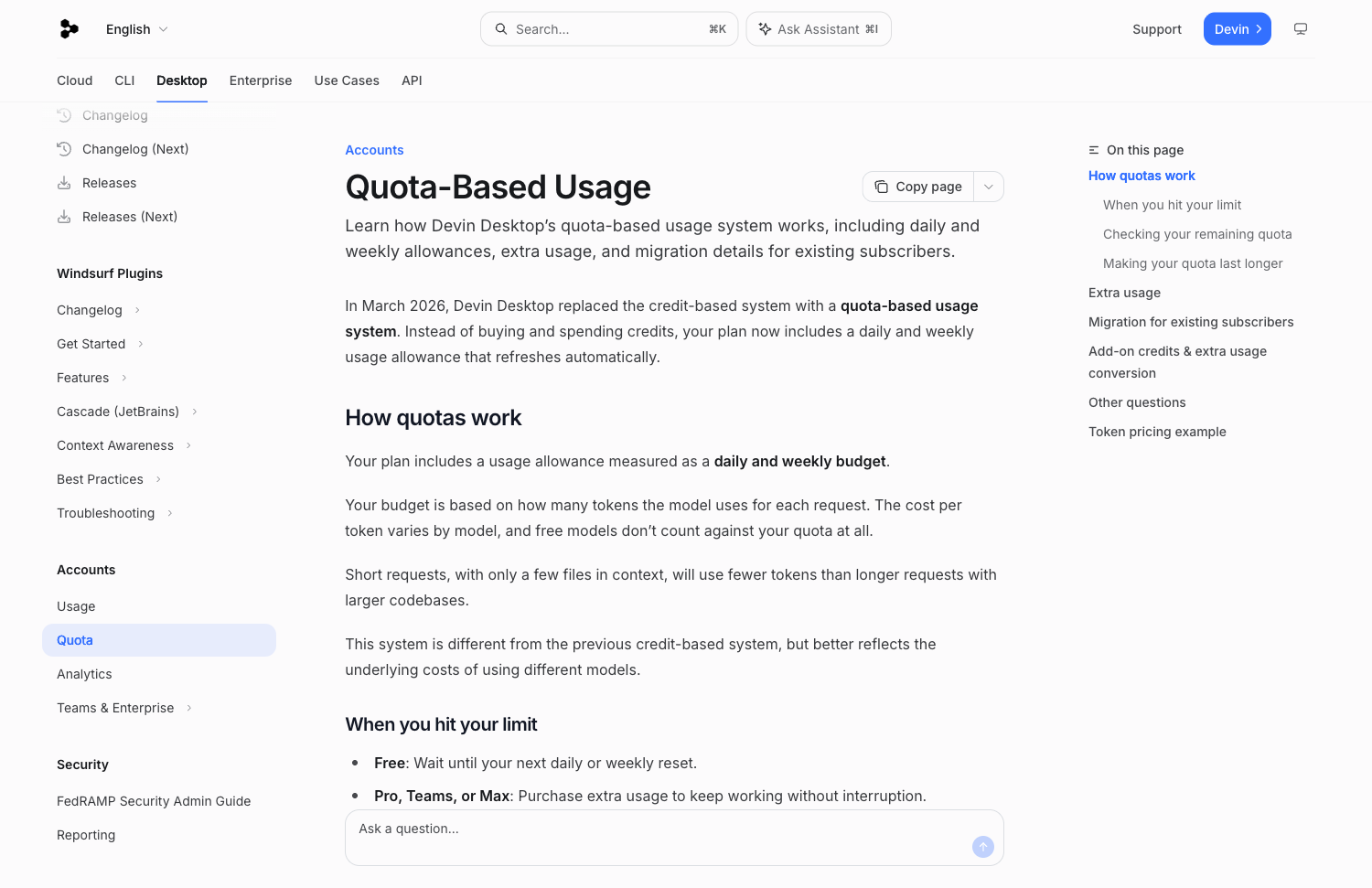
Task: Click the Devin logo icon
Action: 69,29
